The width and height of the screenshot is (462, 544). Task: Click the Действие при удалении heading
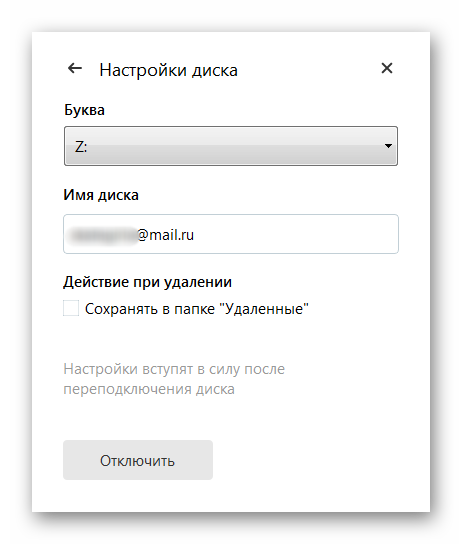(147, 282)
